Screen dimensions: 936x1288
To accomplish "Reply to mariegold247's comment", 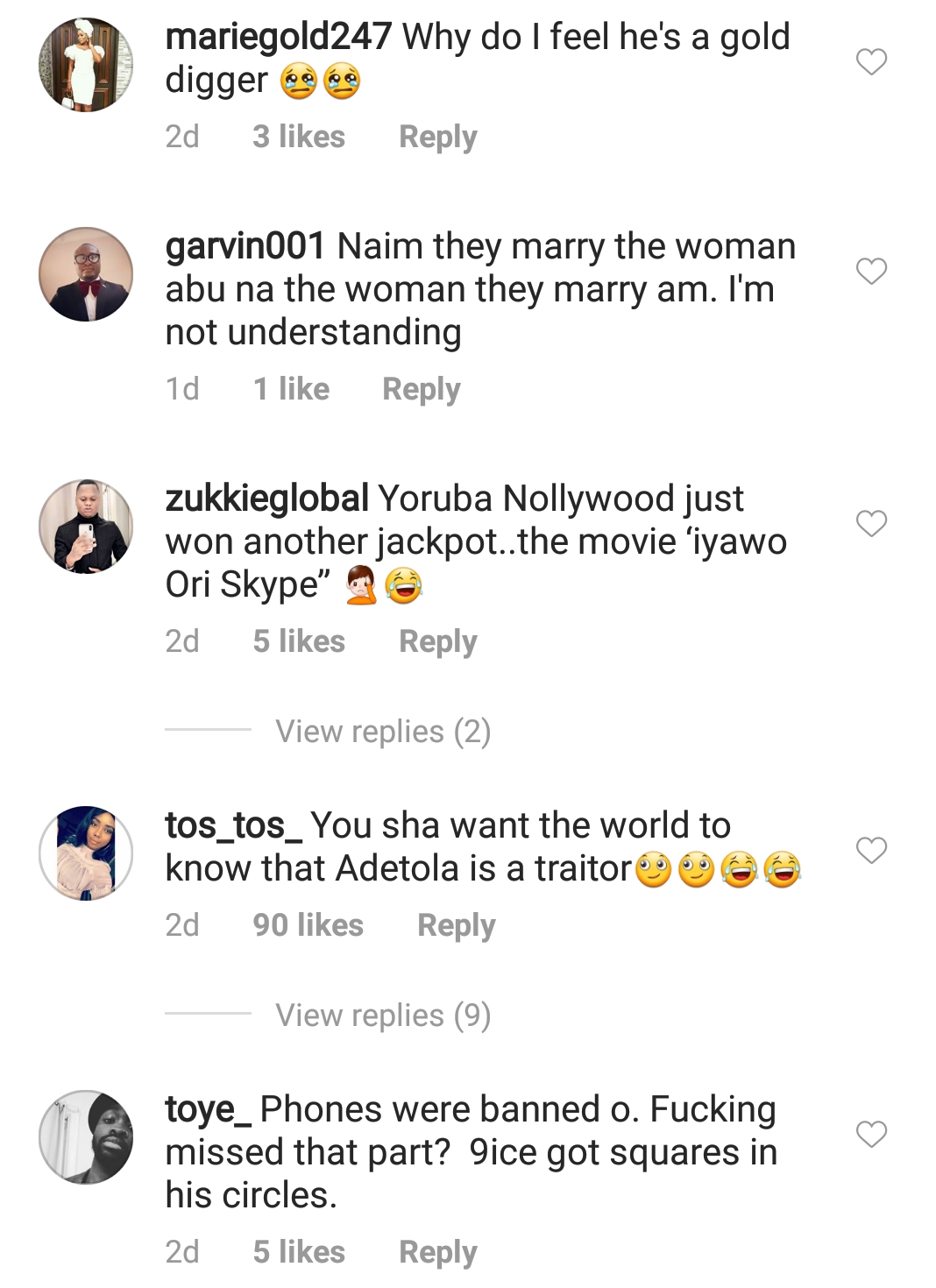I will tap(437, 137).
